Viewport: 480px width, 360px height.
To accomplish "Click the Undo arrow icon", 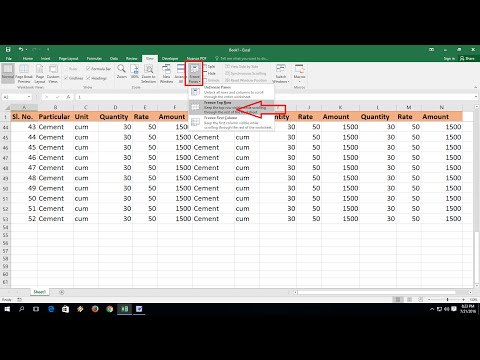I will 21,50.
